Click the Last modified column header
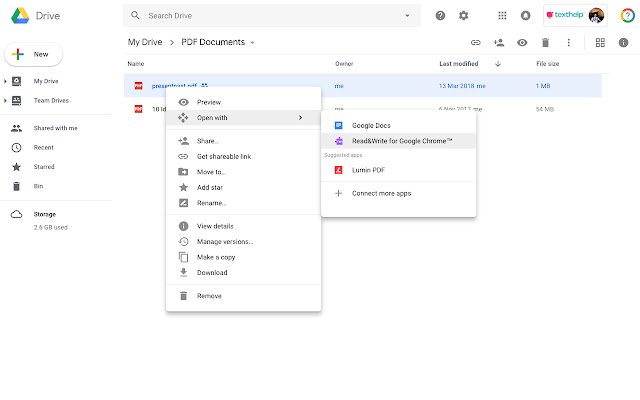This screenshot has width=640, height=400. pyautogui.click(x=458, y=64)
